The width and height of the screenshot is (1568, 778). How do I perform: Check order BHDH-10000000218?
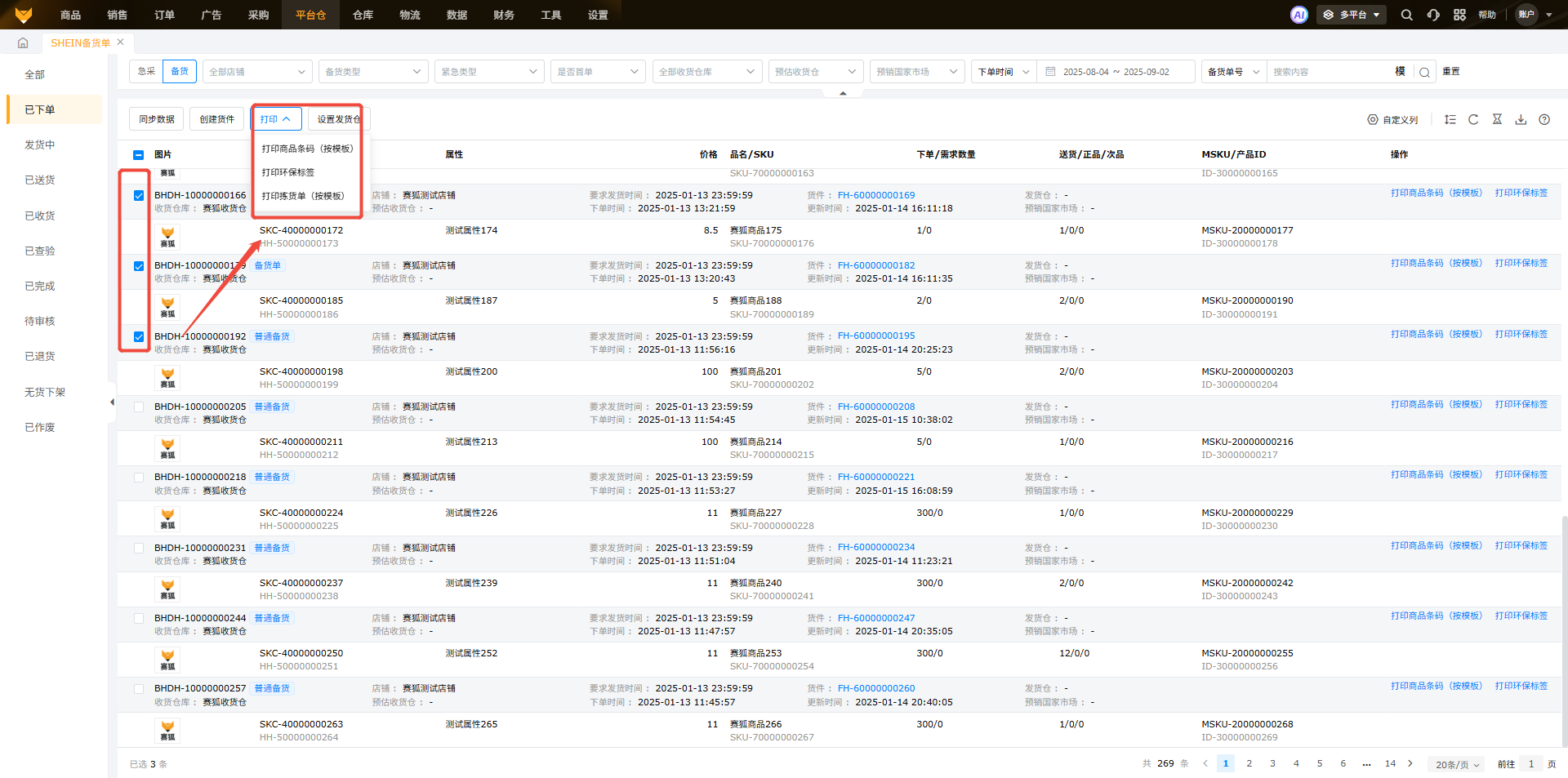[139, 478]
